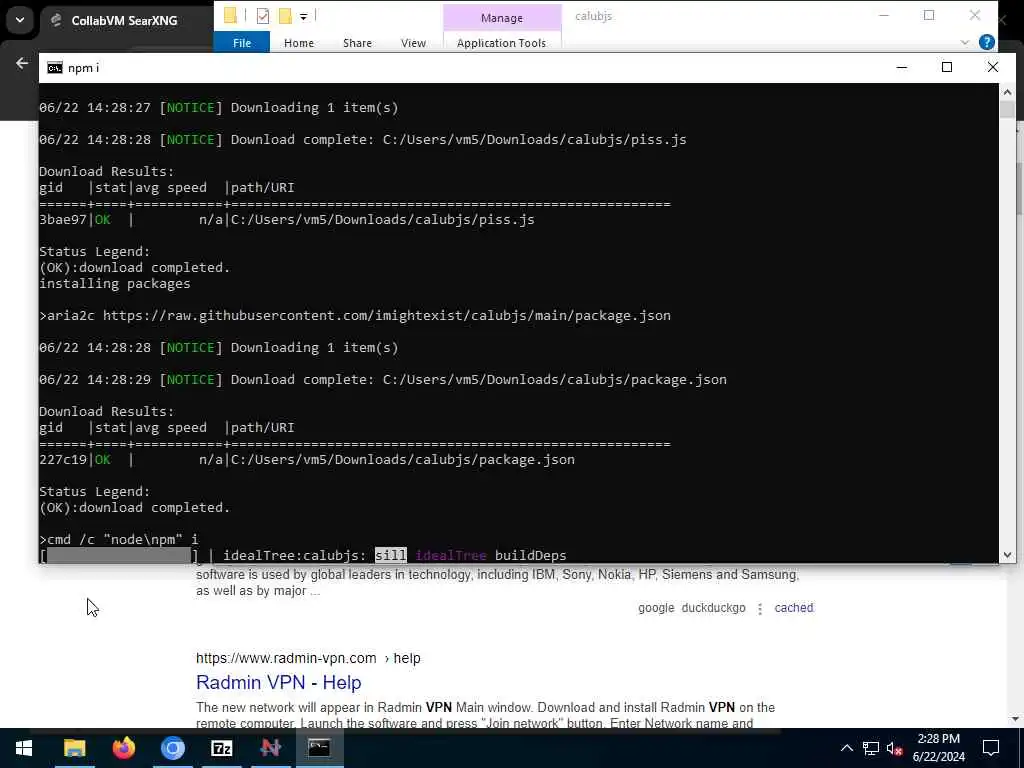
Task: Close the npm i console window
Action: 992,67
